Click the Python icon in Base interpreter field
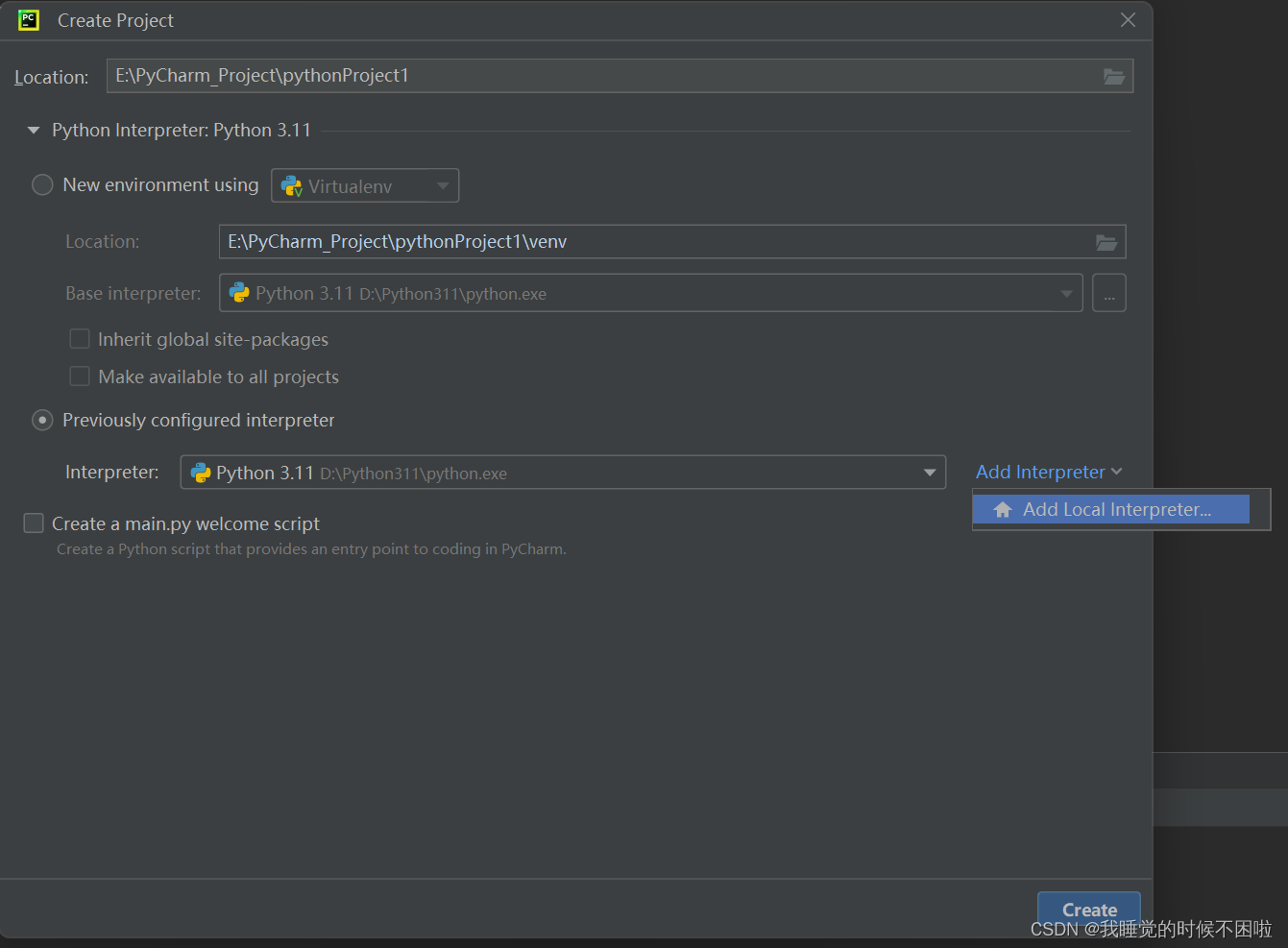The image size is (1288, 948). click(239, 293)
